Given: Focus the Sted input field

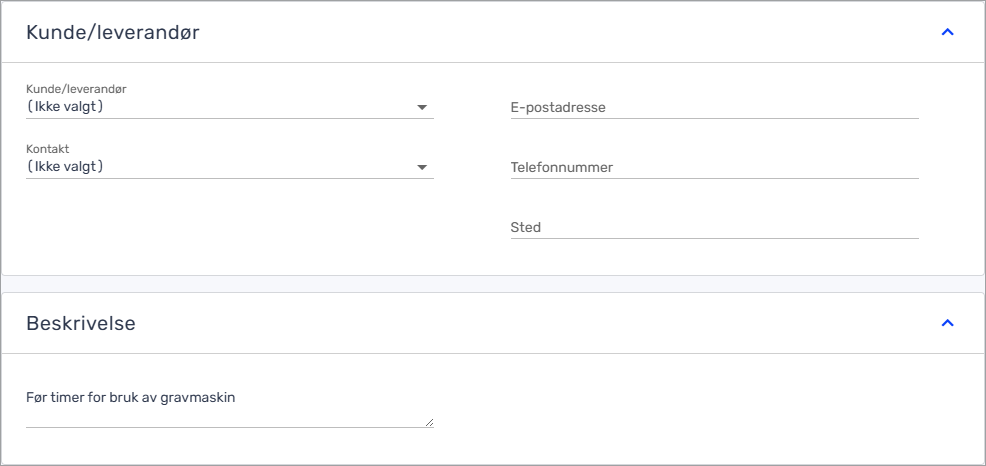Looking at the screenshot, I should (x=714, y=227).
